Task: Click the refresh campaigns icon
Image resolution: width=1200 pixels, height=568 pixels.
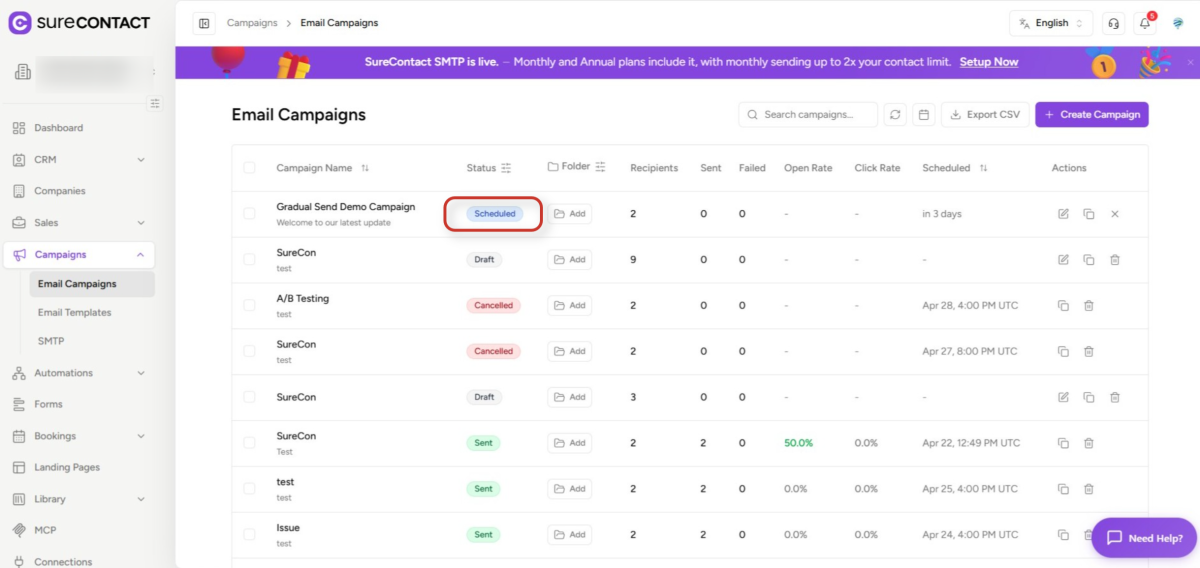Action: 895,115
